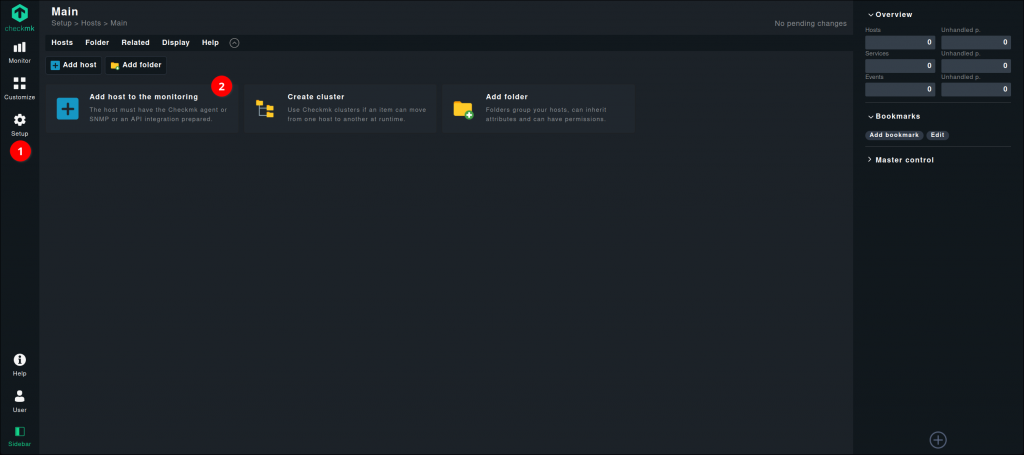Viewport: 1024px width, 455px height.
Task: Open the Customize navigation icon
Action: [x=19, y=84]
